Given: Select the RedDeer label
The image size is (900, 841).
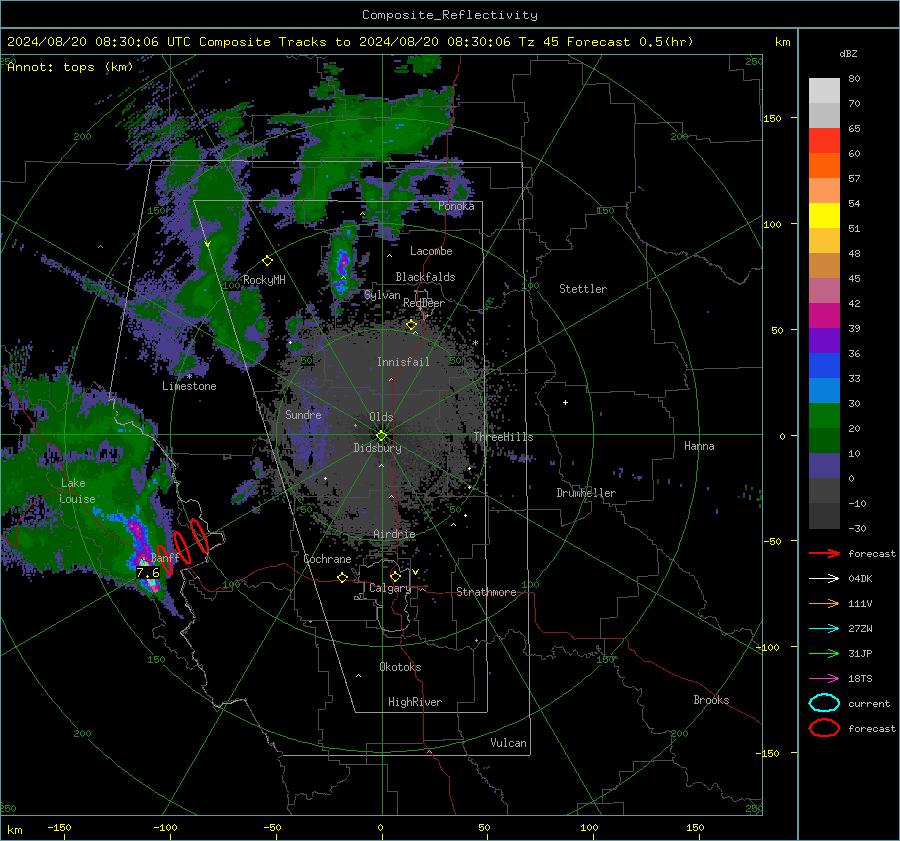Looking at the screenshot, I should (x=424, y=303).
